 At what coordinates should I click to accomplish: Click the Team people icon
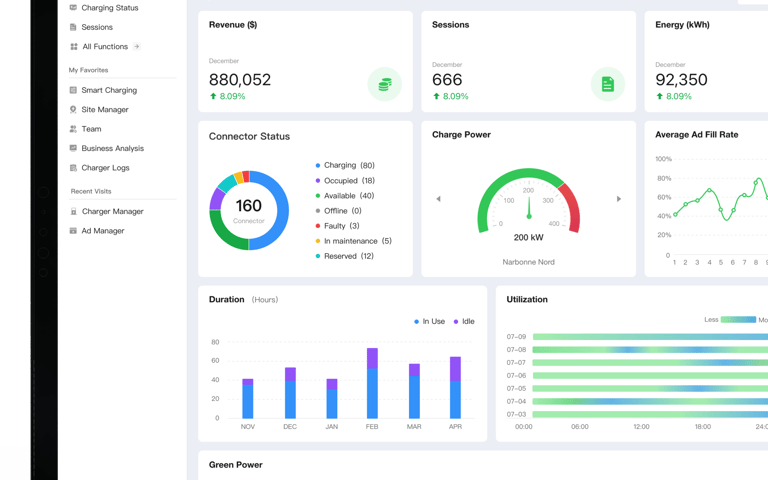point(73,129)
